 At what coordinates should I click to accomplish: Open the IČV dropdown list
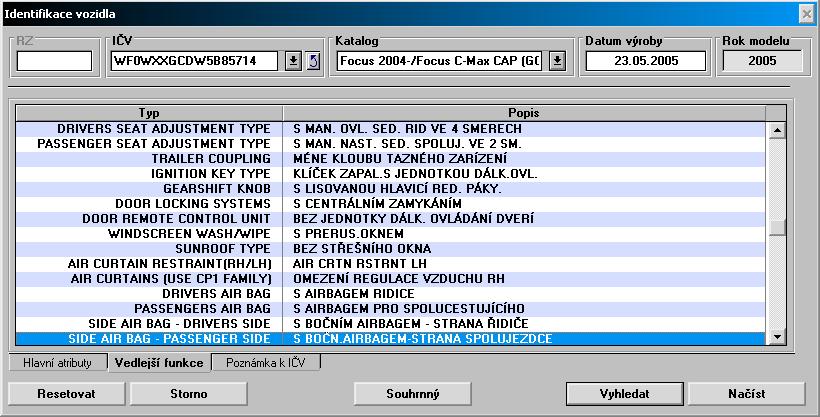point(293,61)
